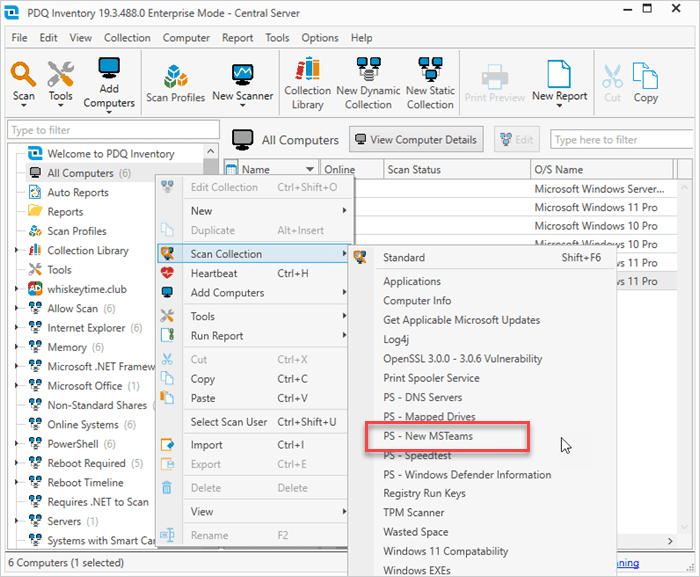This screenshot has width=700, height=577.
Task: Click tree panel scroll up arrow
Action: (x=211, y=152)
